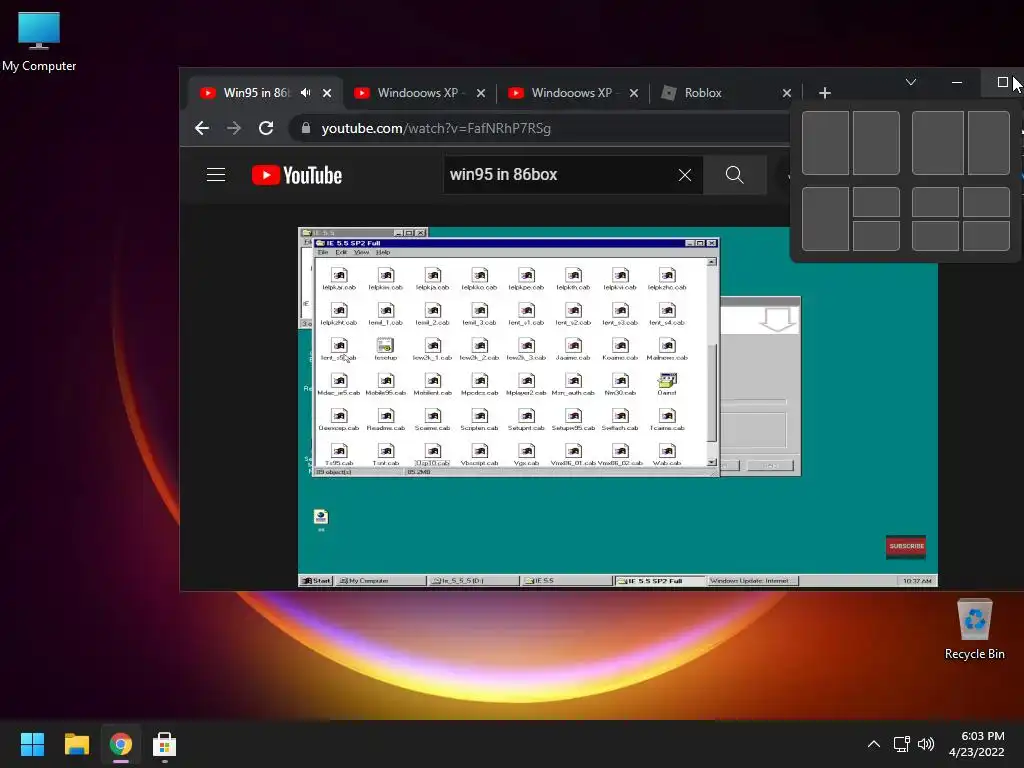Viewport: 1024px width, 768px height.
Task: Switch to first Windooows XP tab
Action: (x=418, y=93)
